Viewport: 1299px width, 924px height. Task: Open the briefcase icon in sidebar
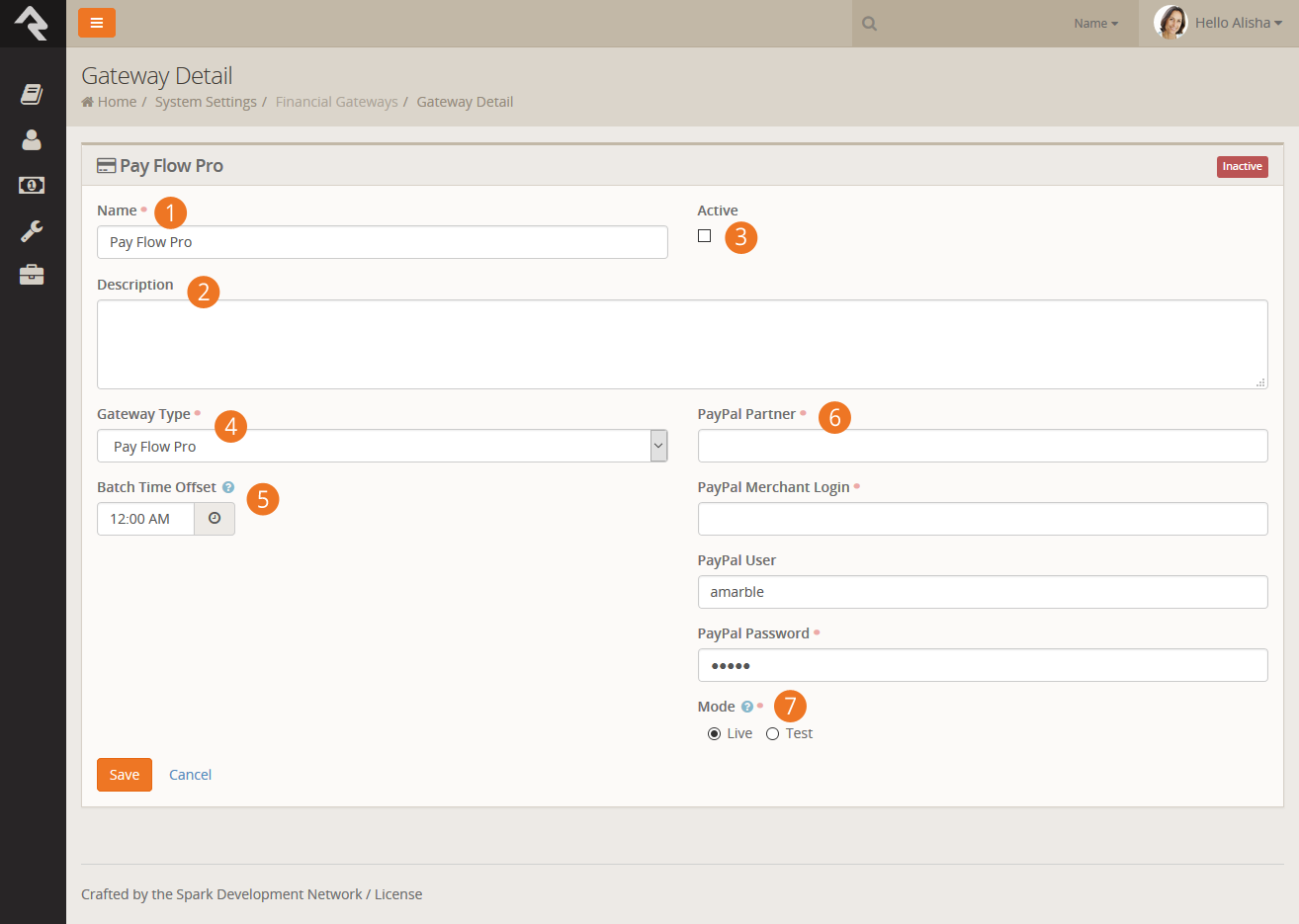tap(32, 275)
